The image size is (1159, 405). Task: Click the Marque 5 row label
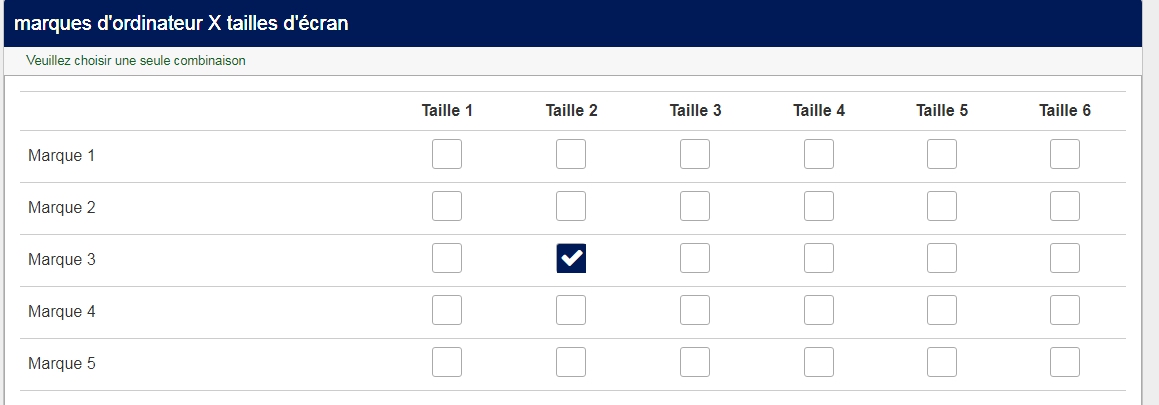click(x=62, y=364)
